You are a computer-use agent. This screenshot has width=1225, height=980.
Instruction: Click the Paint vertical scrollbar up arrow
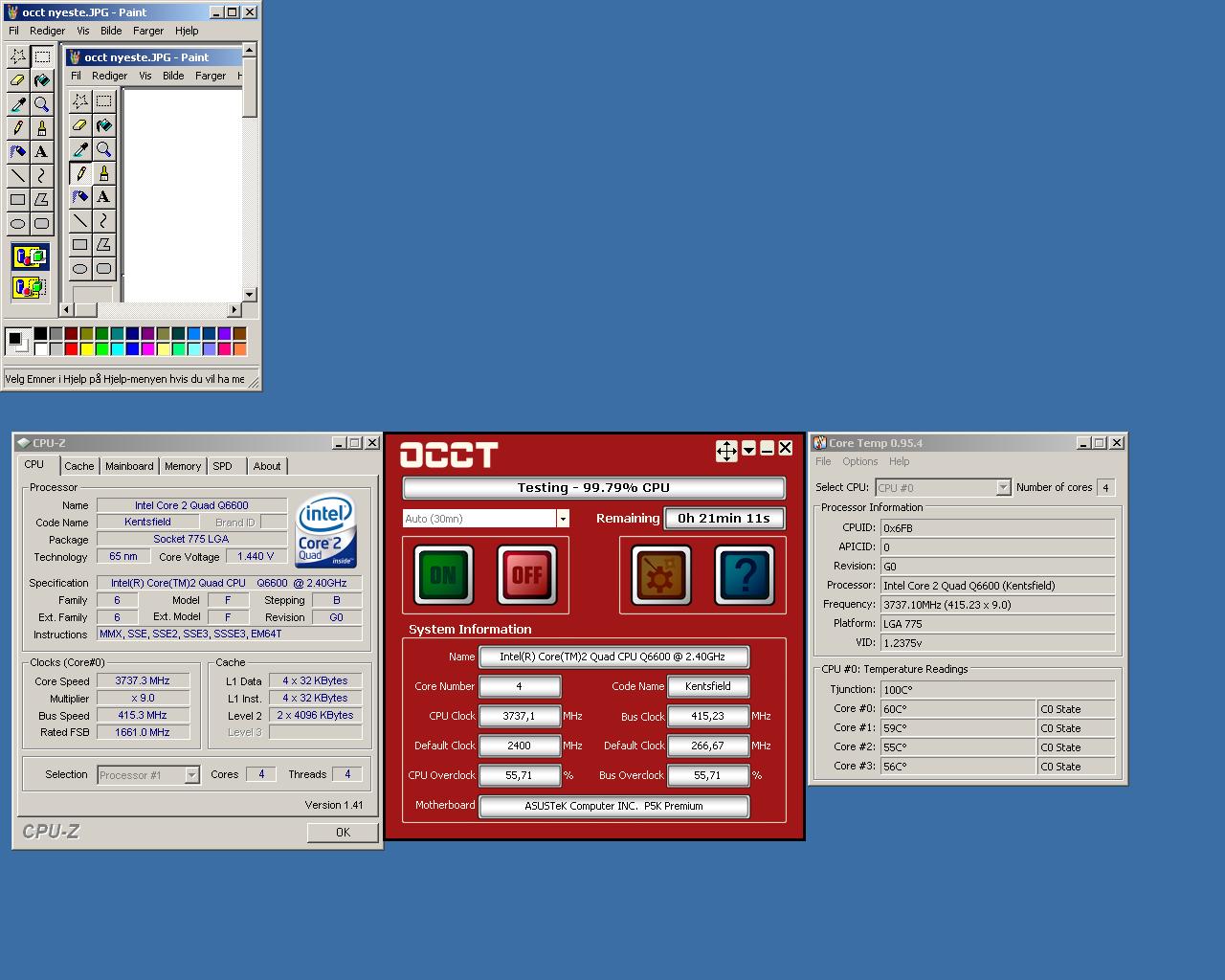pos(250,50)
